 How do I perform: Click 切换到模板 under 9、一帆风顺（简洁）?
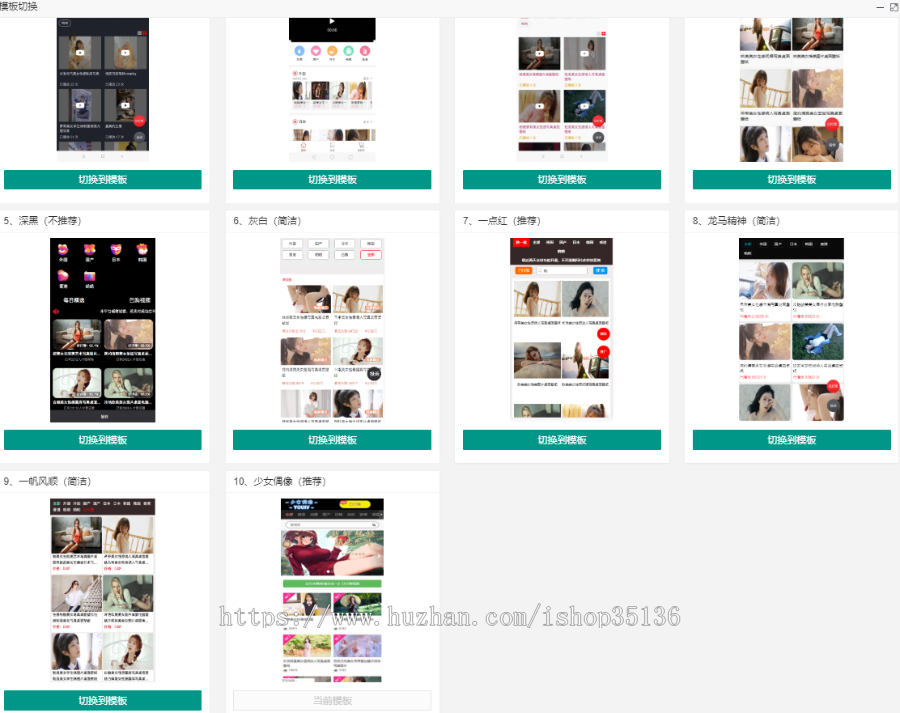[x=103, y=700]
